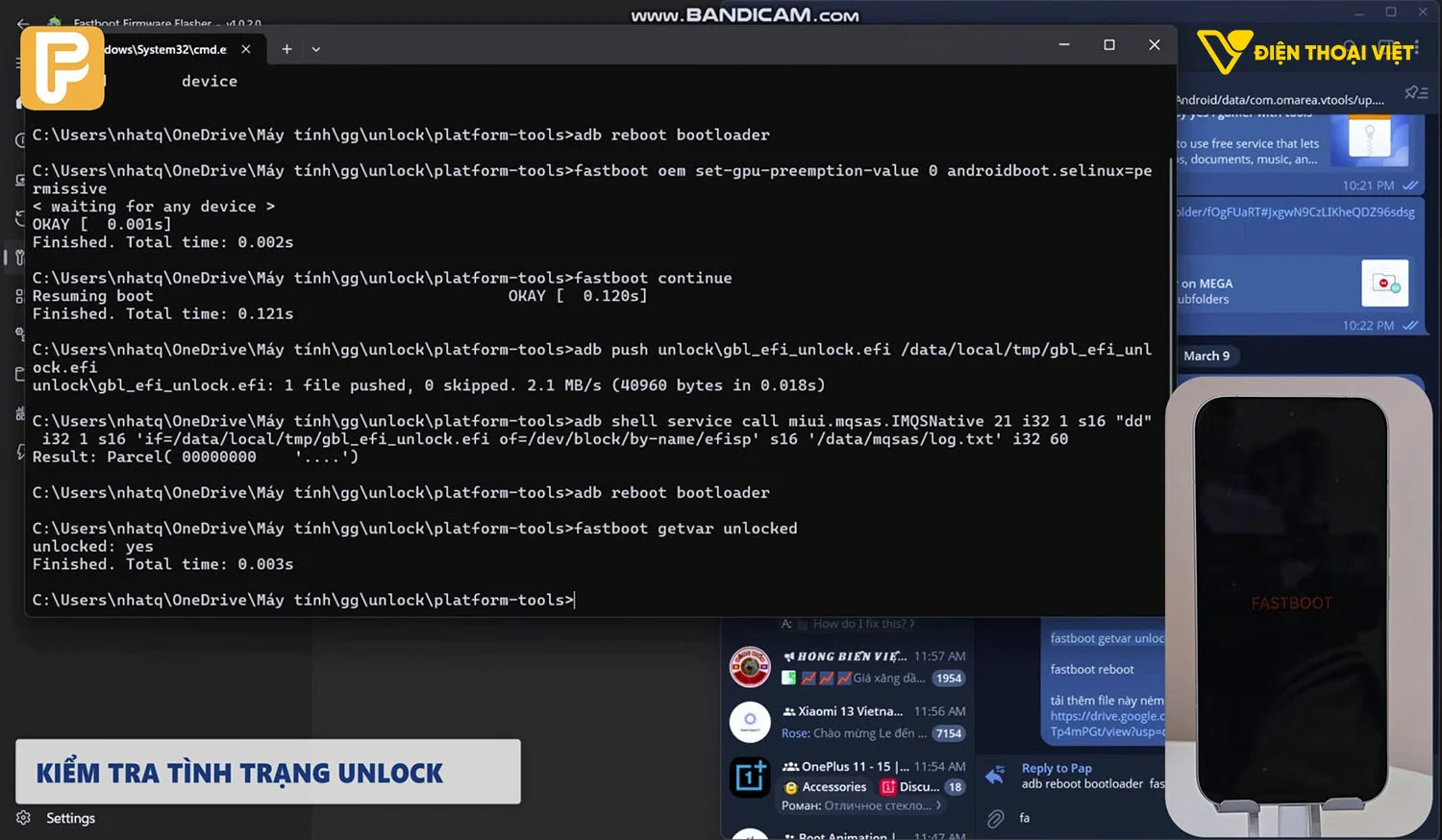
Task: Open the Google Drive link in message
Action: click(1107, 716)
